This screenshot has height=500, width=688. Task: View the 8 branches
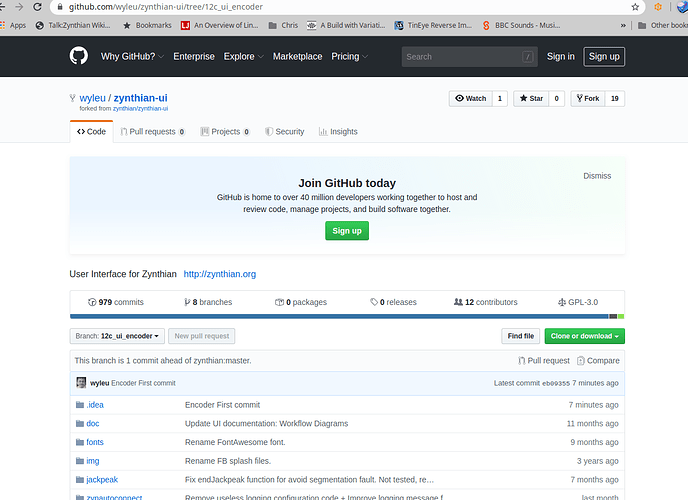click(208, 302)
